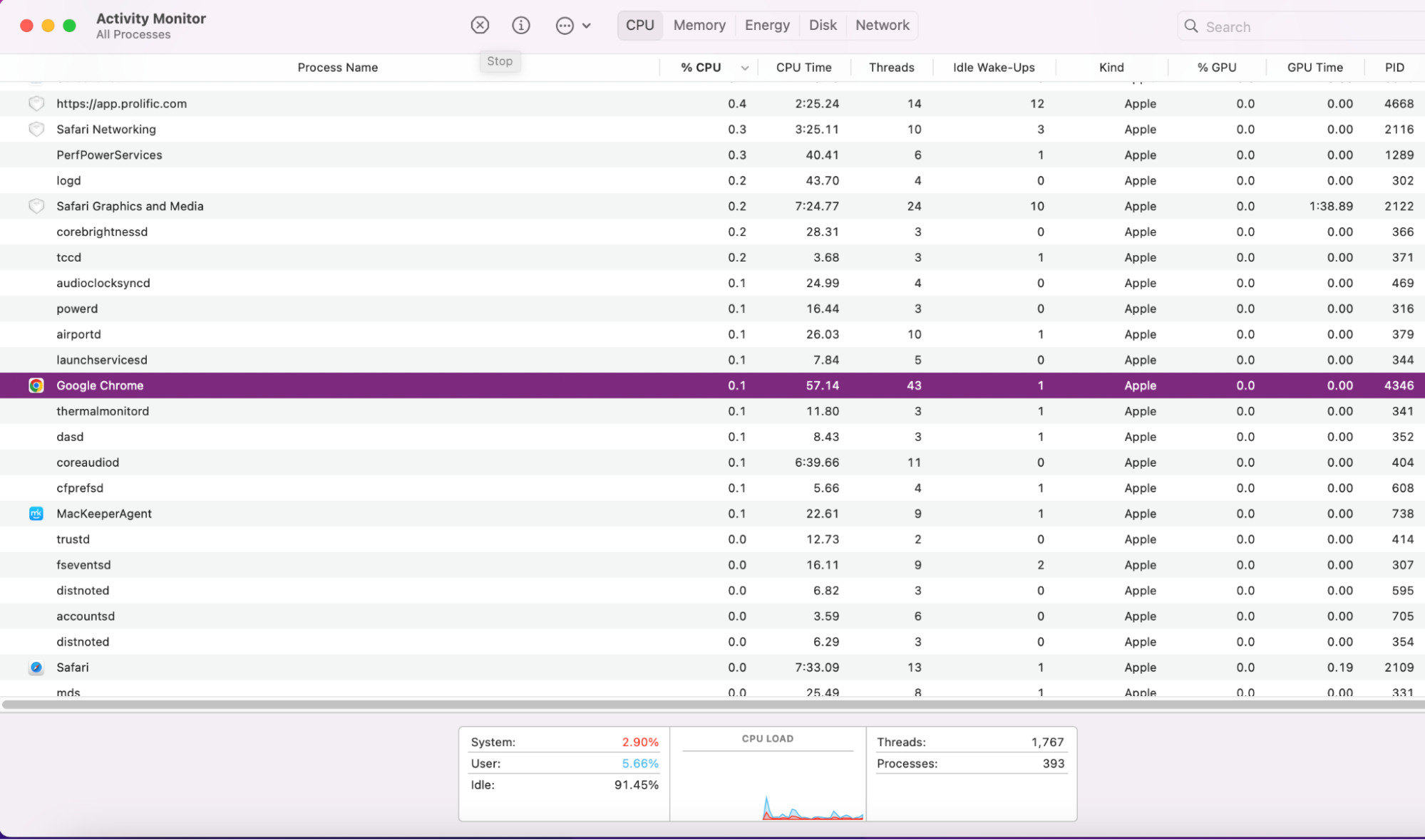The width and height of the screenshot is (1425, 840).
Task: Switch to the CPU tab
Action: (x=640, y=25)
